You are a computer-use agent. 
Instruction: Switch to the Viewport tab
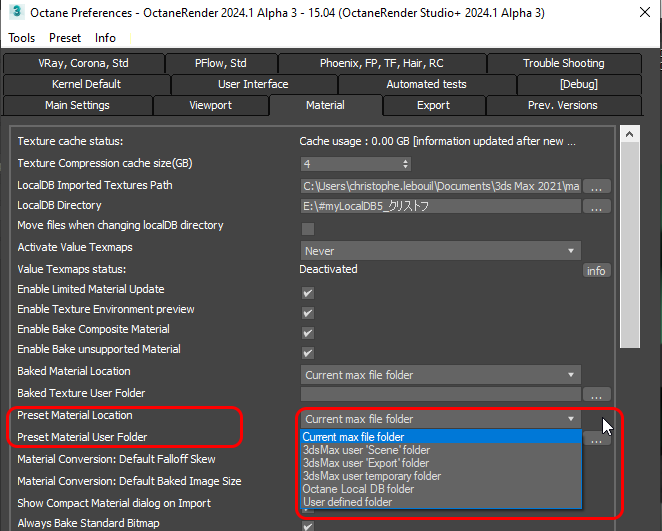pyautogui.click(x=210, y=105)
